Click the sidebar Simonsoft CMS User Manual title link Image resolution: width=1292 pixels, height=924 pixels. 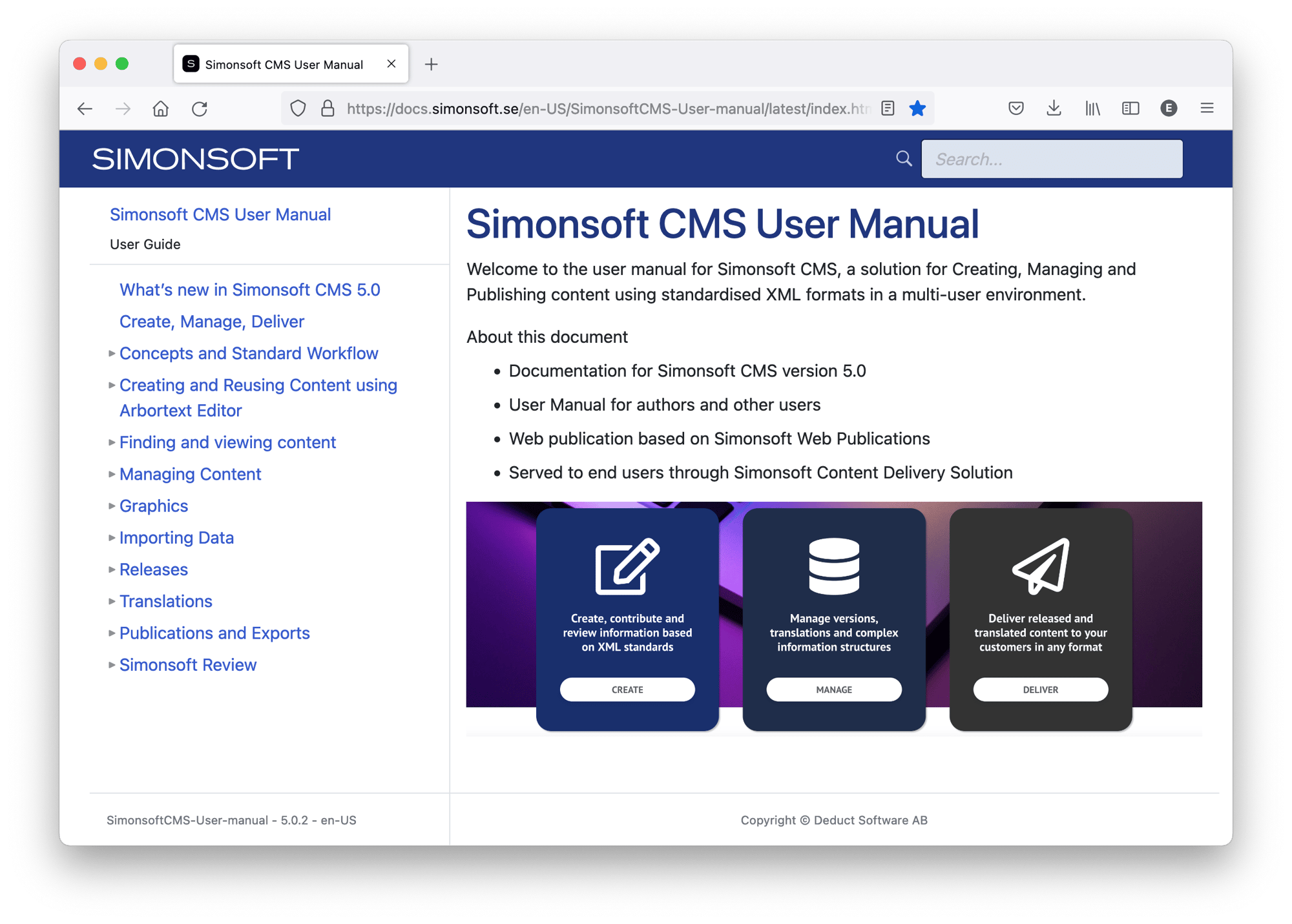(x=220, y=214)
